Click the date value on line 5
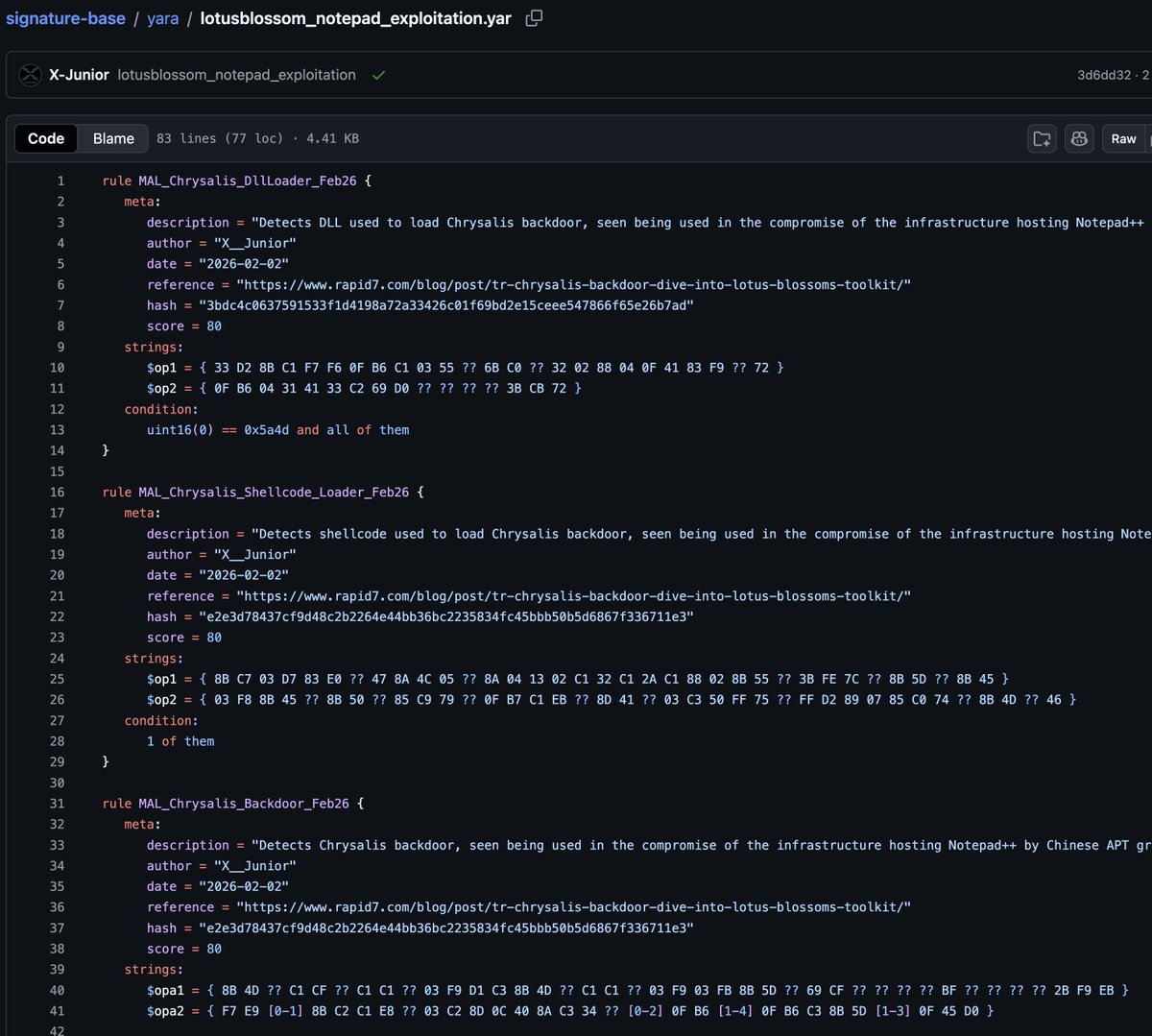This screenshot has width=1152, height=1036. pos(244,263)
